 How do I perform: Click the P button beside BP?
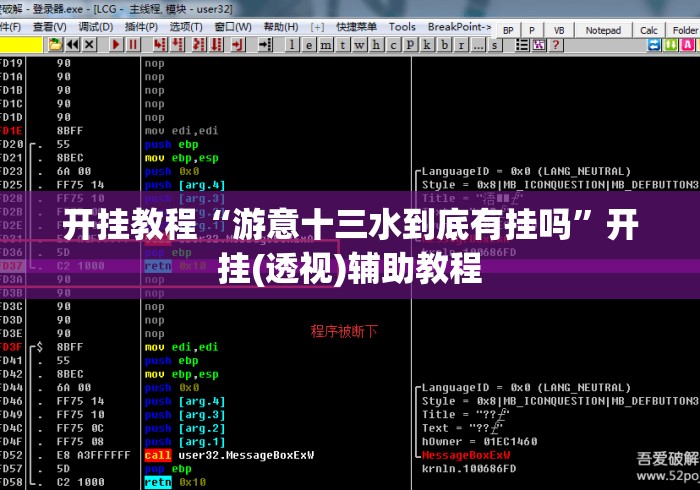[x=532, y=30]
